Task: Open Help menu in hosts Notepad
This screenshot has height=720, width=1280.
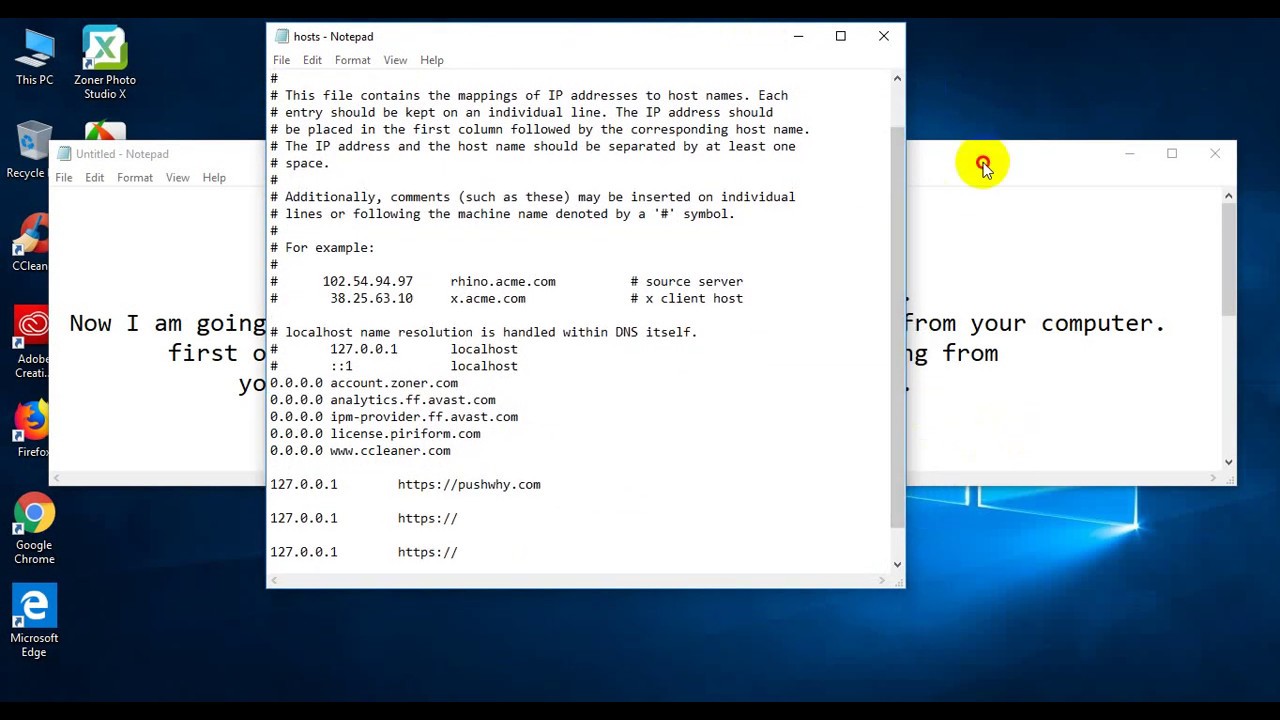Action: pyautogui.click(x=431, y=60)
